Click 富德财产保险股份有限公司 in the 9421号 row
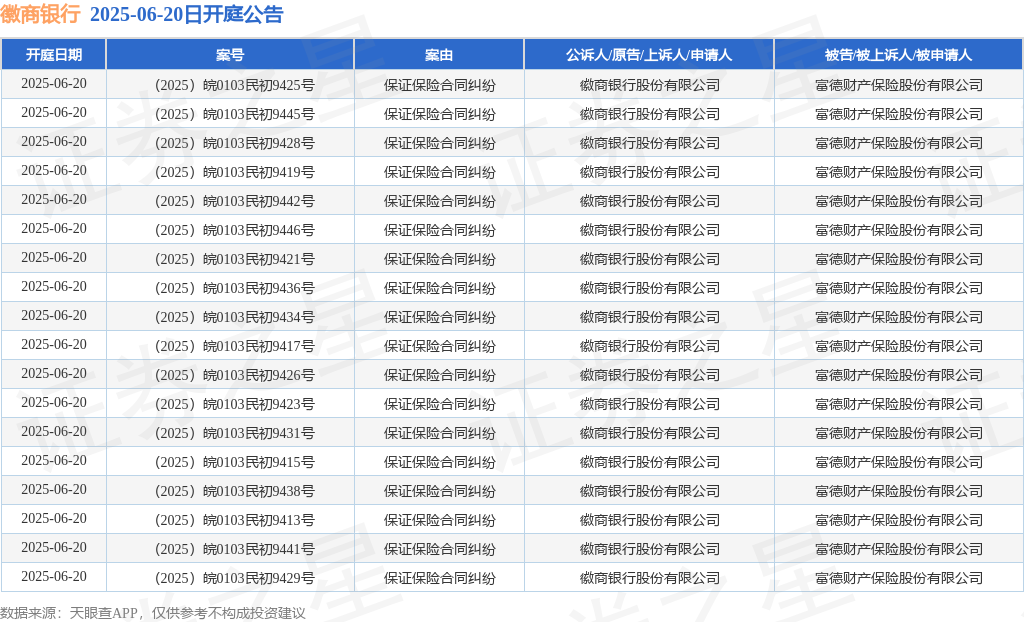This screenshot has width=1024, height=622. 899,259
